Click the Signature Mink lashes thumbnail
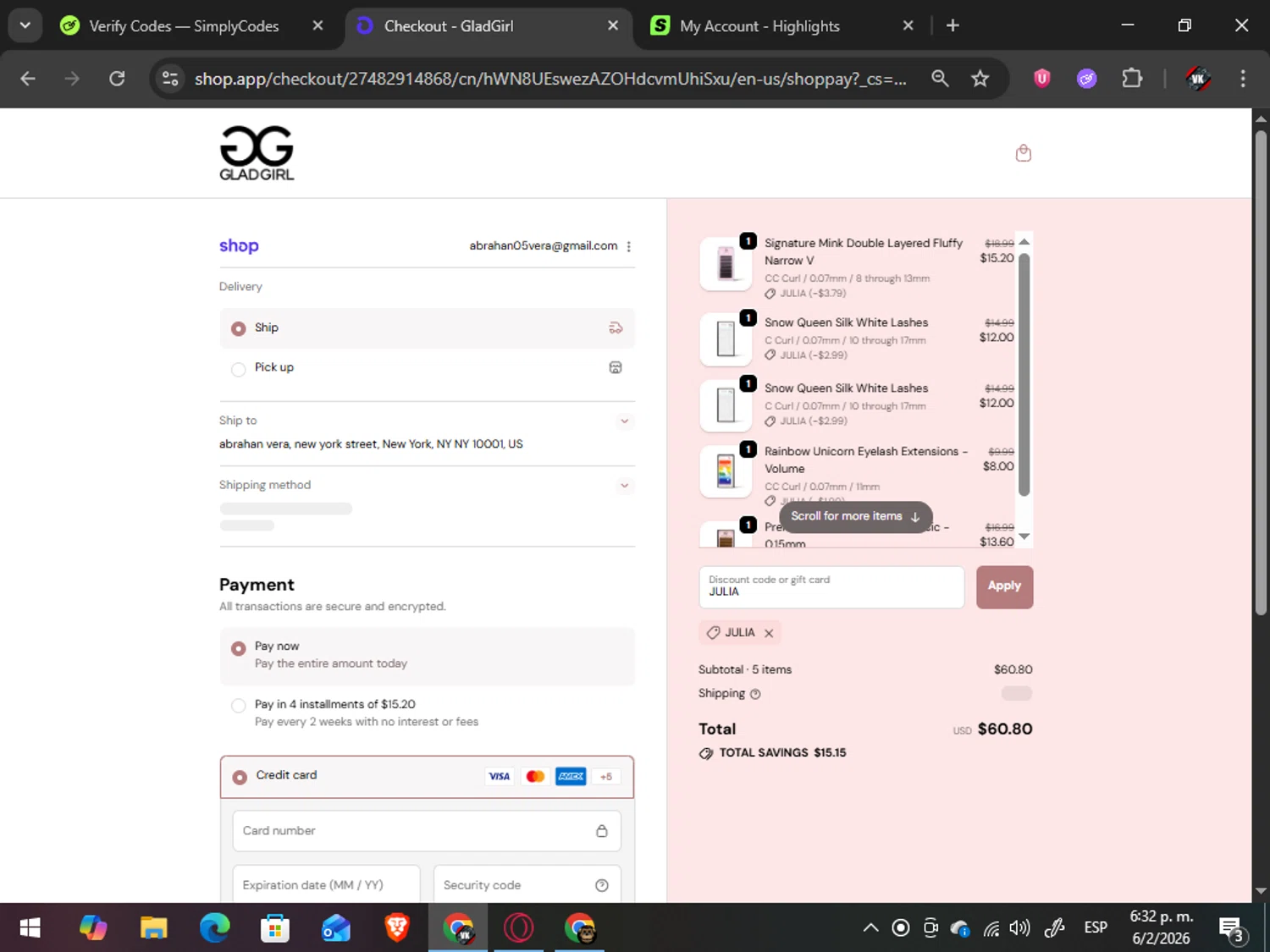This screenshot has width=1270, height=952. coord(726,263)
